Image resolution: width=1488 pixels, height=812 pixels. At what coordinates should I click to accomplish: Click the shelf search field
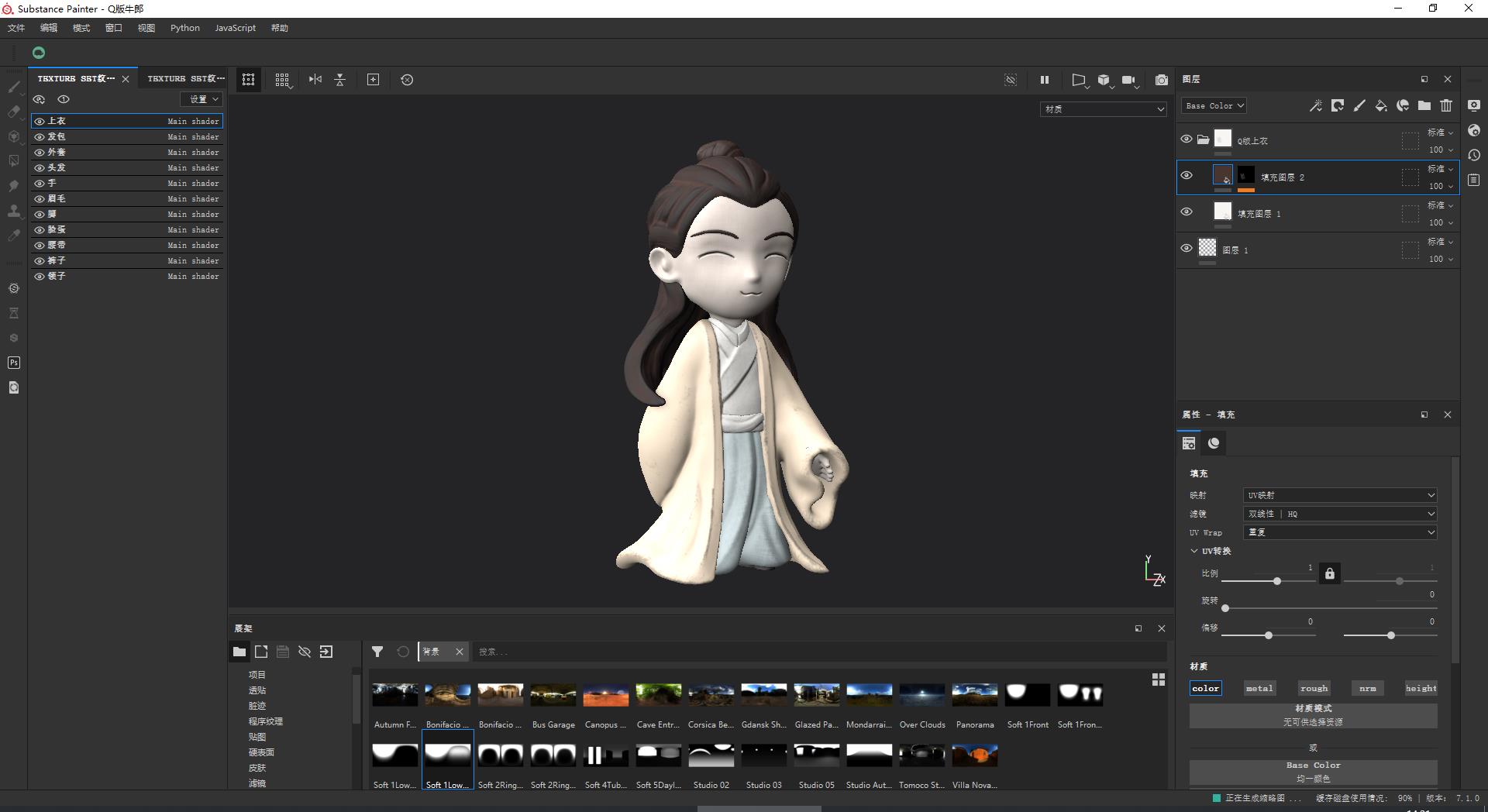[820, 652]
